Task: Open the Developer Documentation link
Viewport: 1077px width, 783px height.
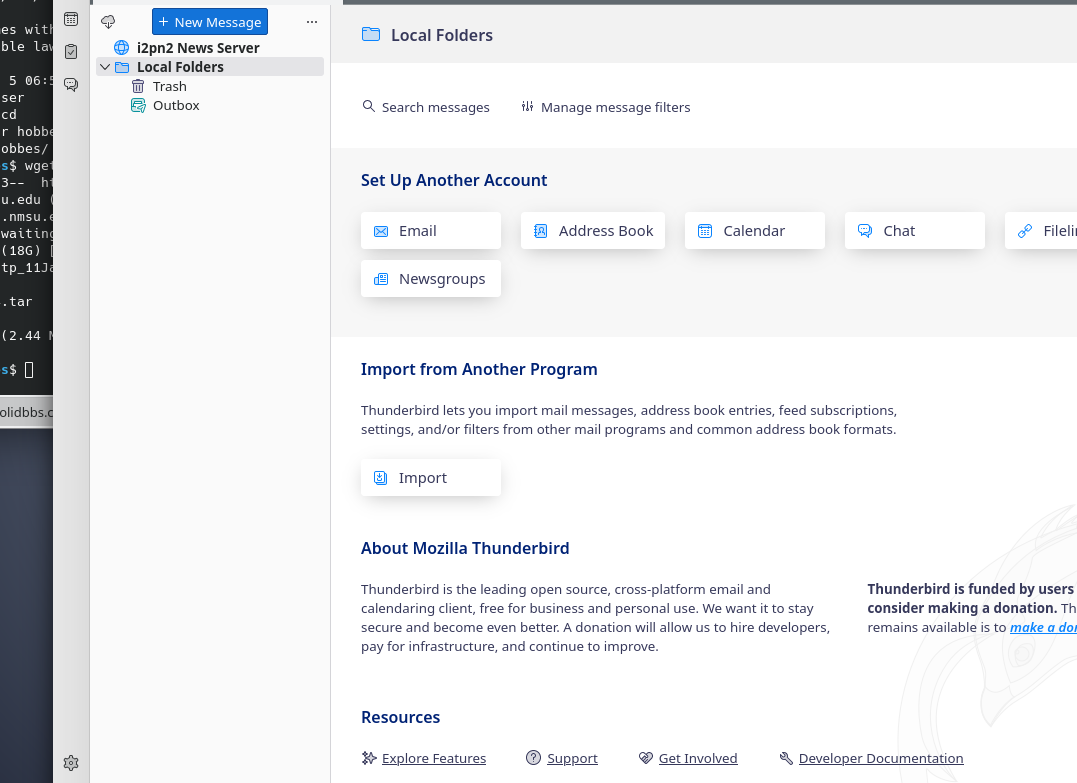Action: (881, 758)
